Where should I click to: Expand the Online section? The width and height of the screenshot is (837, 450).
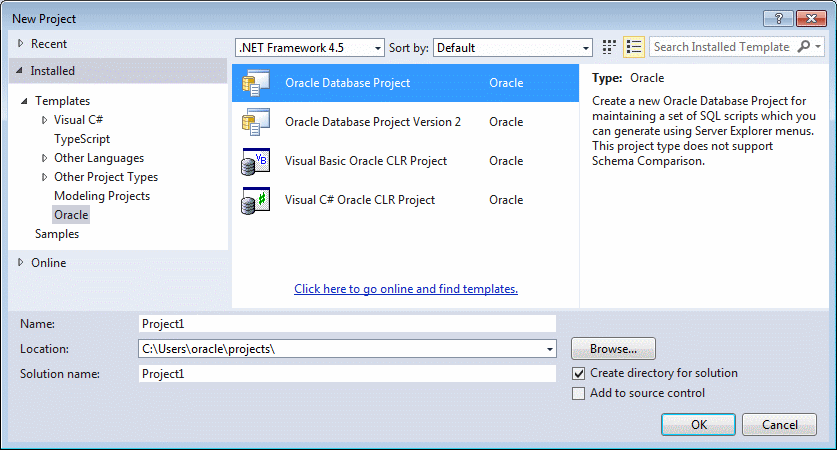(20, 262)
